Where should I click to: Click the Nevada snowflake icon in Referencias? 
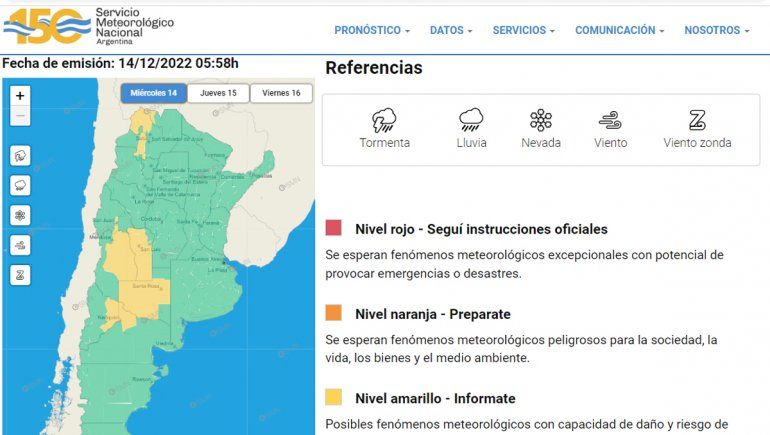(541, 121)
